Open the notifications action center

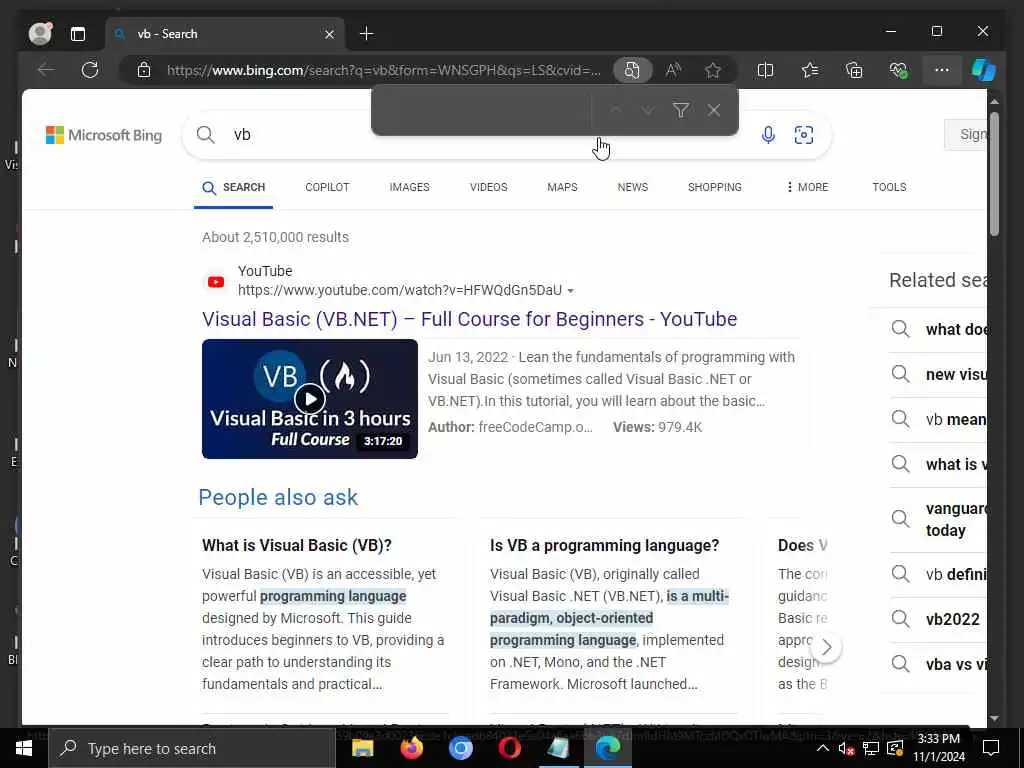(x=991, y=748)
